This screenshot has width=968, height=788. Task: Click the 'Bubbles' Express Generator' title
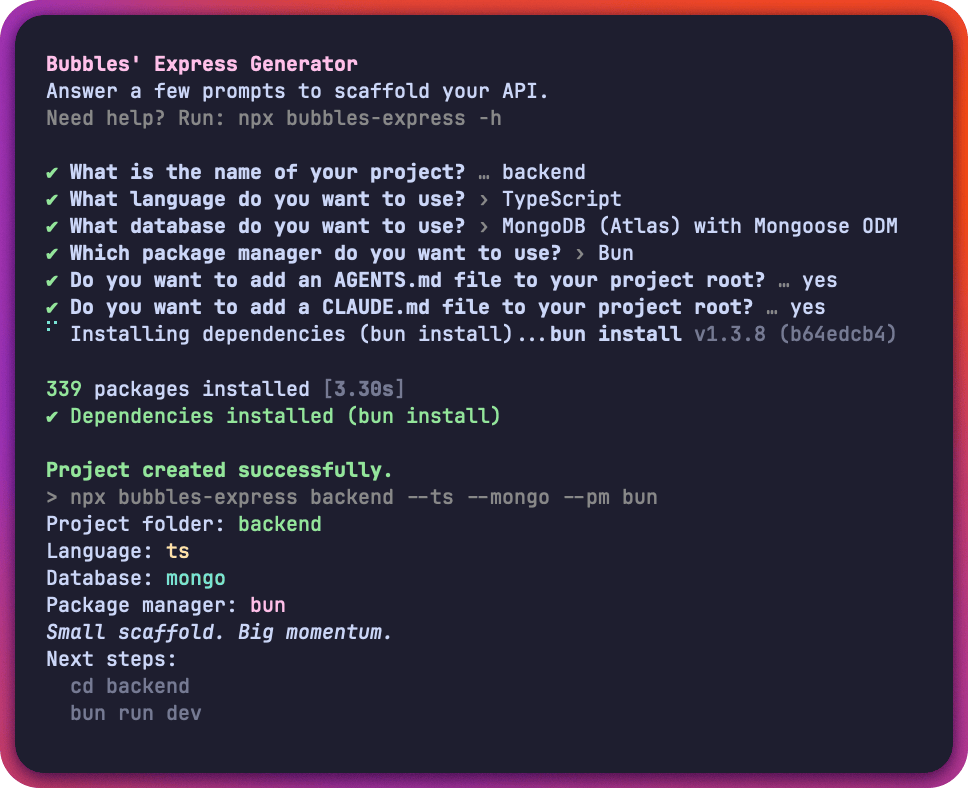pos(202,64)
